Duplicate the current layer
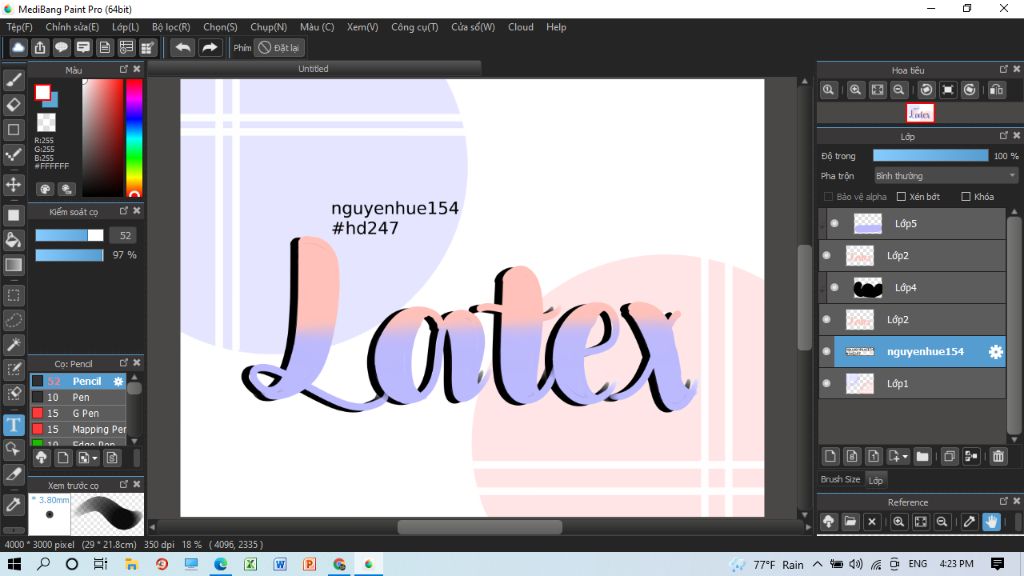Image resolution: width=1024 pixels, height=576 pixels. pos(950,456)
